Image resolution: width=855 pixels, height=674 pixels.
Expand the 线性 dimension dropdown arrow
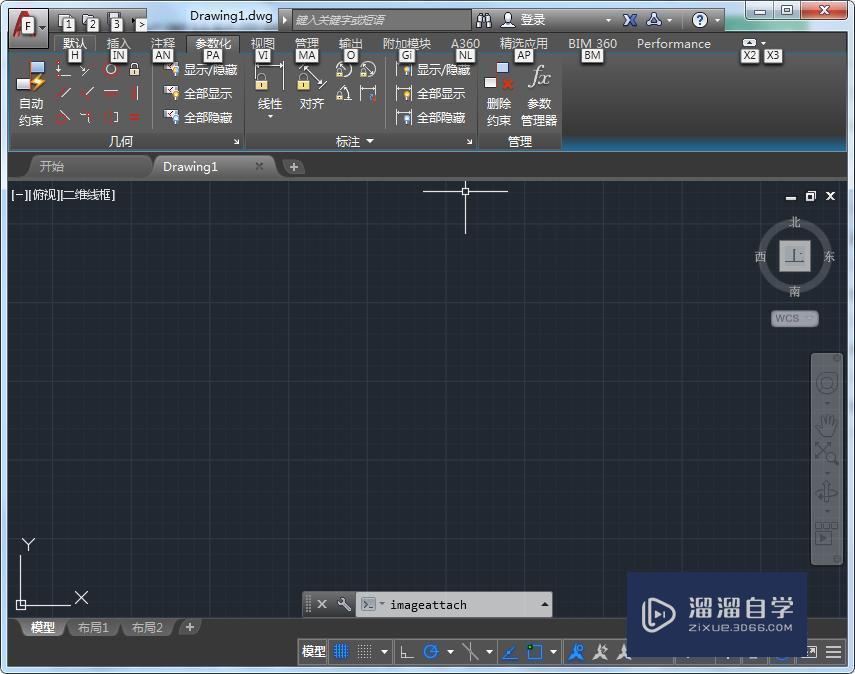pyautogui.click(x=270, y=117)
